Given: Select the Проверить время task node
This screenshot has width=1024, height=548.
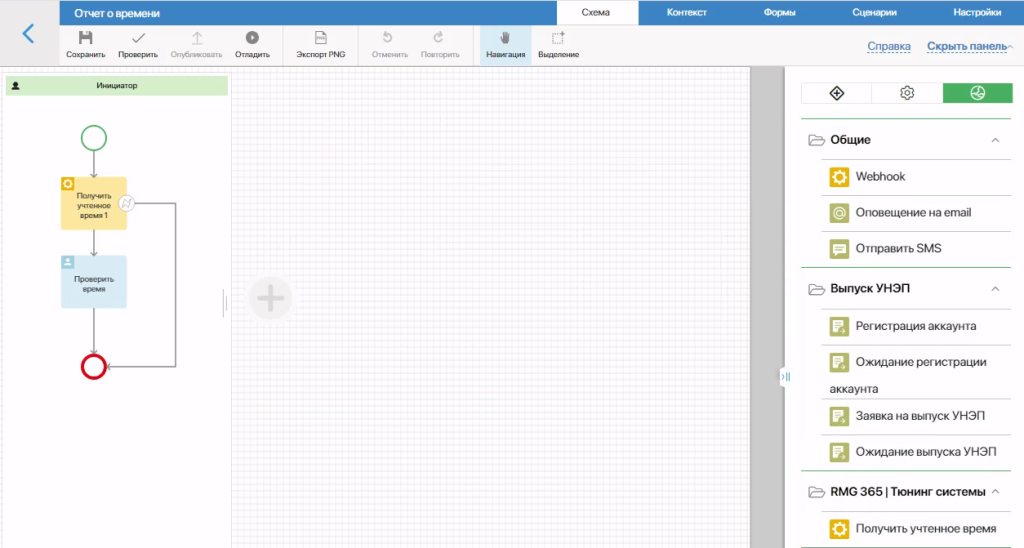Looking at the screenshot, I should click(x=94, y=282).
